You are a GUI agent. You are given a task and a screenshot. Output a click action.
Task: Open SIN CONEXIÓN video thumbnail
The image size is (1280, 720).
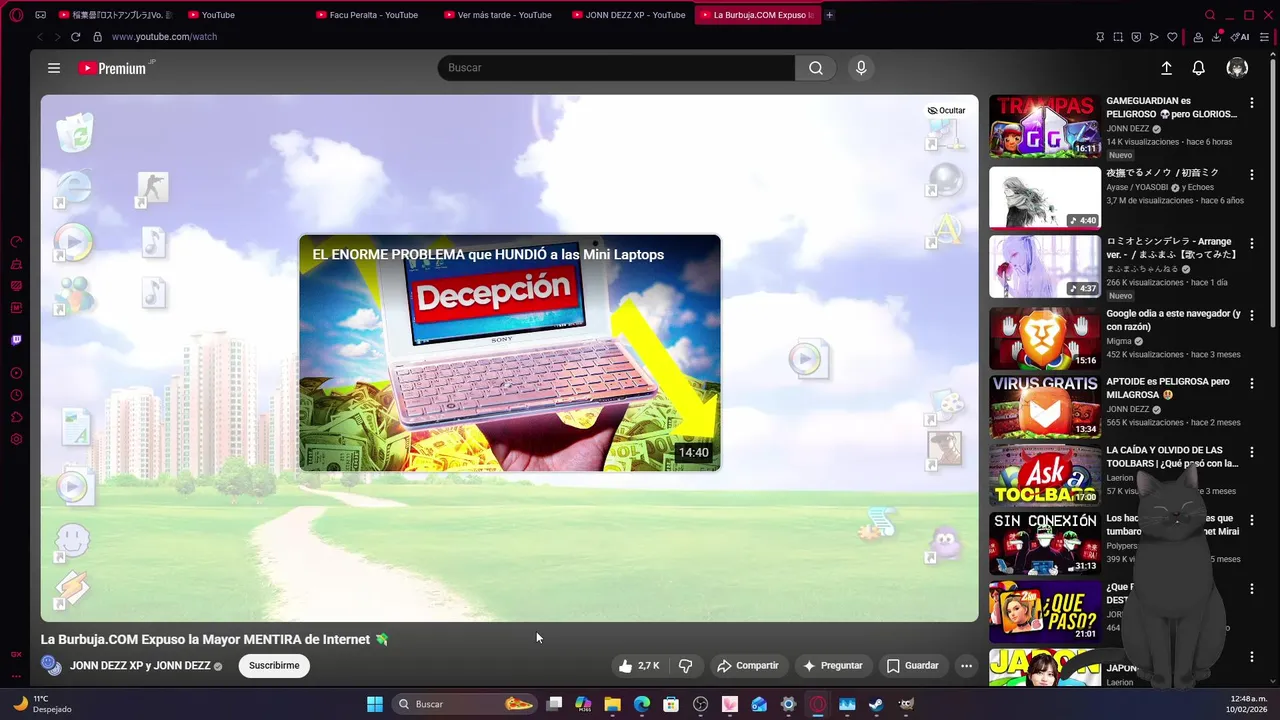tap(1045, 544)
